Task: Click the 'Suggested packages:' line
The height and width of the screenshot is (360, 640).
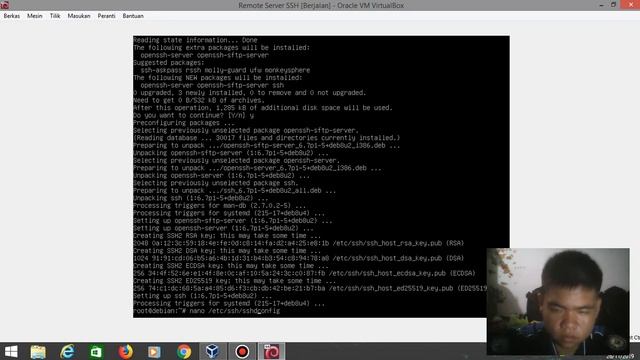Action: [x=169, y=63]
